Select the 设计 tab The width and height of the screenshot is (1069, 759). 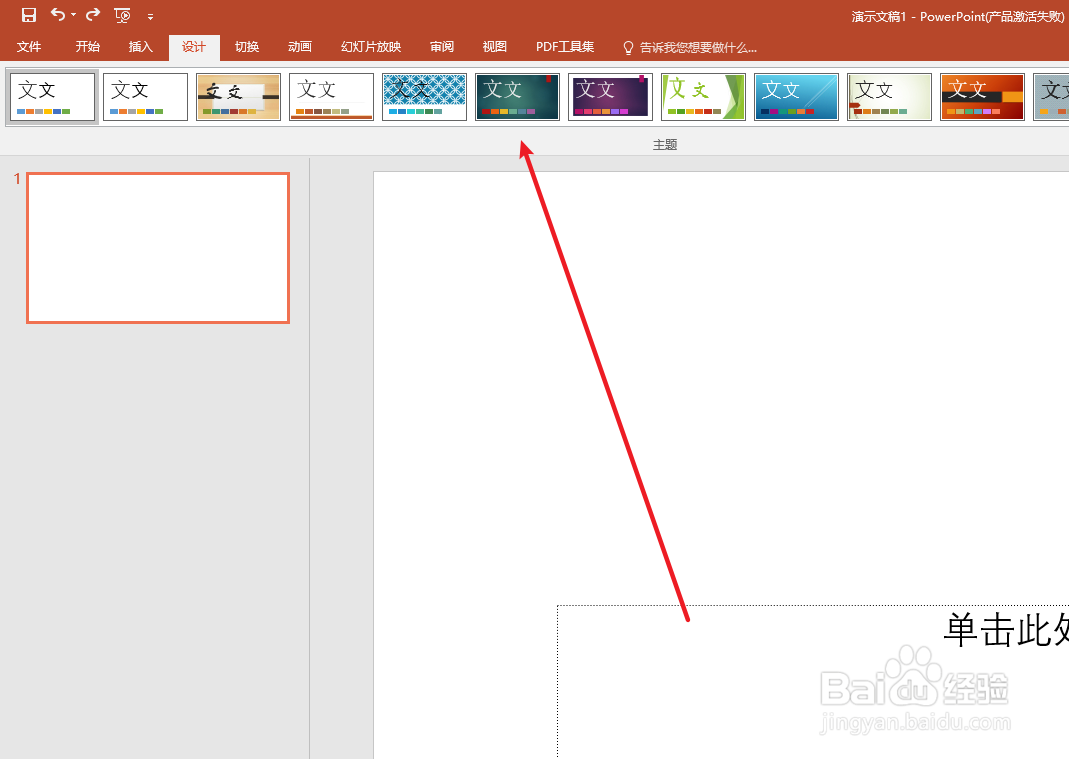[194, 46]
